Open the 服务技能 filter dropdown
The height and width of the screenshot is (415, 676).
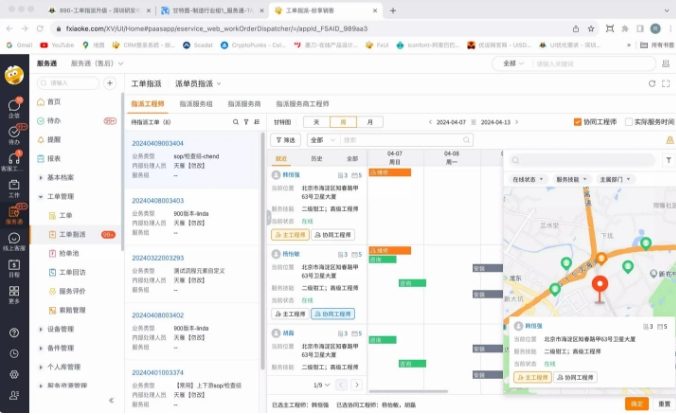pyautogui.click(x=571, y=179)
